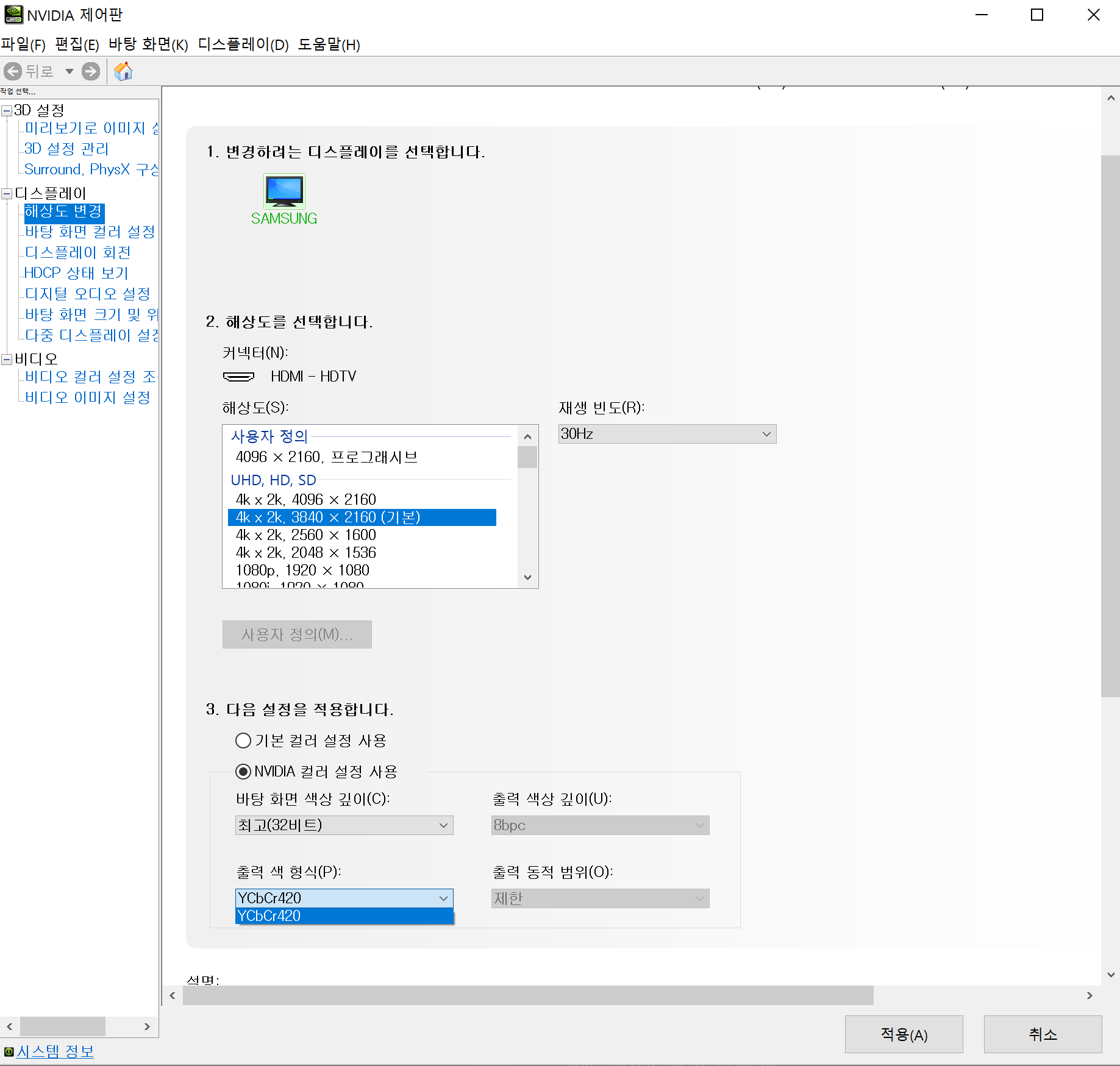Open 비디오 이미지 설정 tree item

tap(88, 397)
